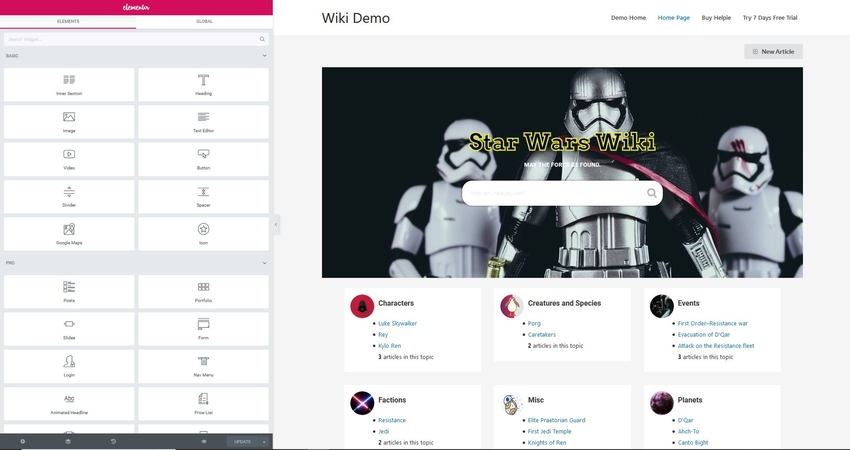Open Buy Helpie menu item
The width and height of the screenshot is (850, 450).
[x=716, y=17]
